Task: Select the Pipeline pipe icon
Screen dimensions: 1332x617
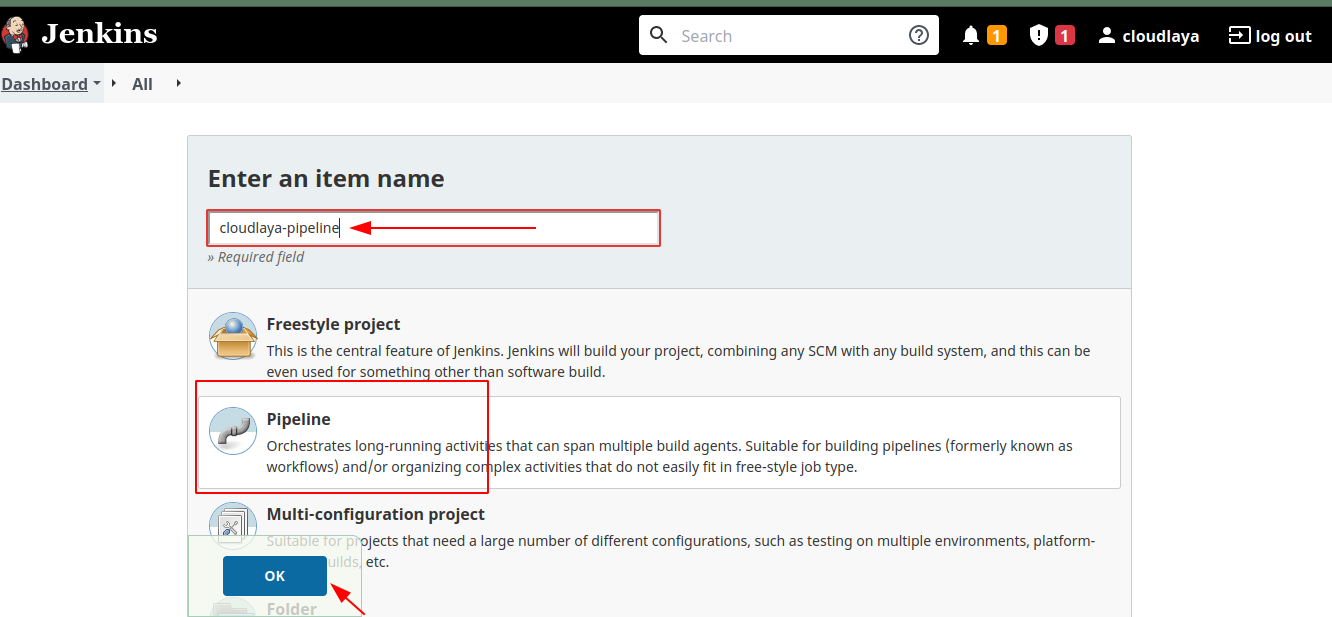Action: [x=233, y=431]
